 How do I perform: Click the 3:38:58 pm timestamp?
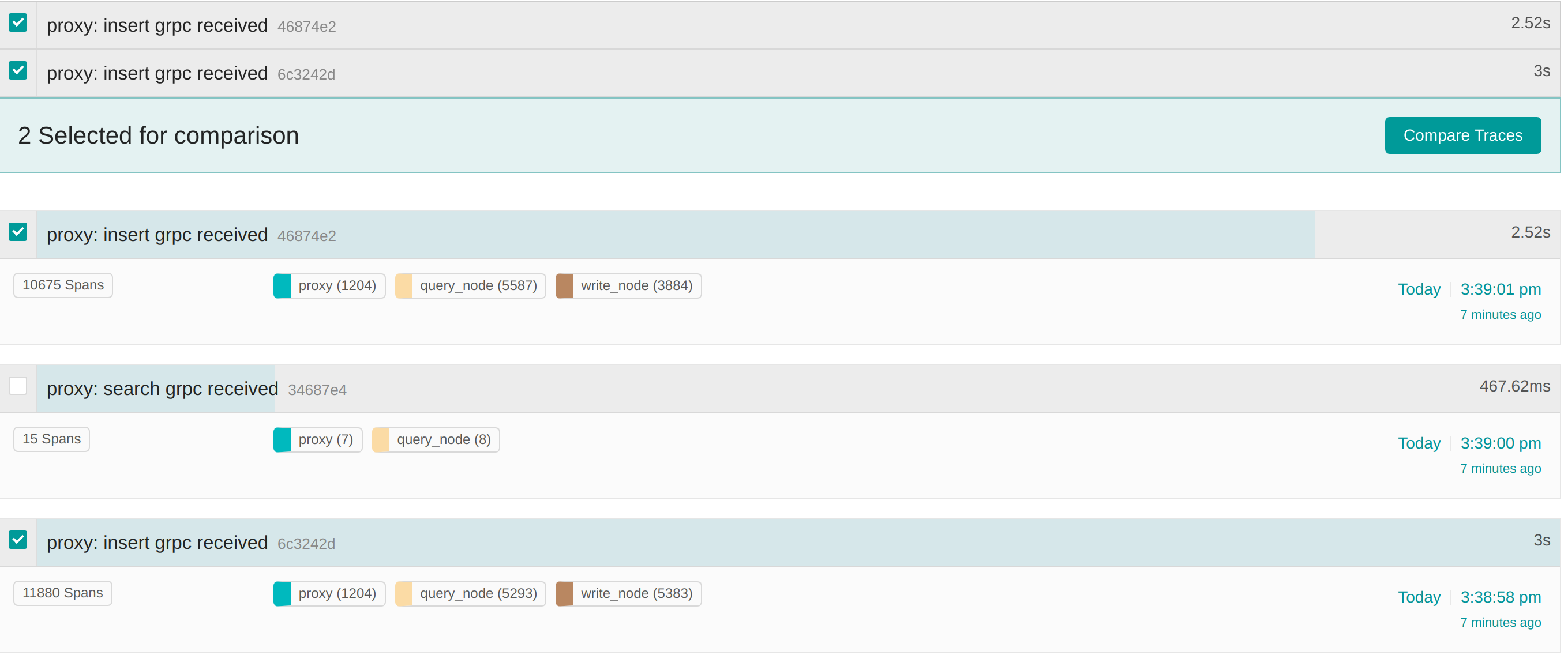[1501, 597]
